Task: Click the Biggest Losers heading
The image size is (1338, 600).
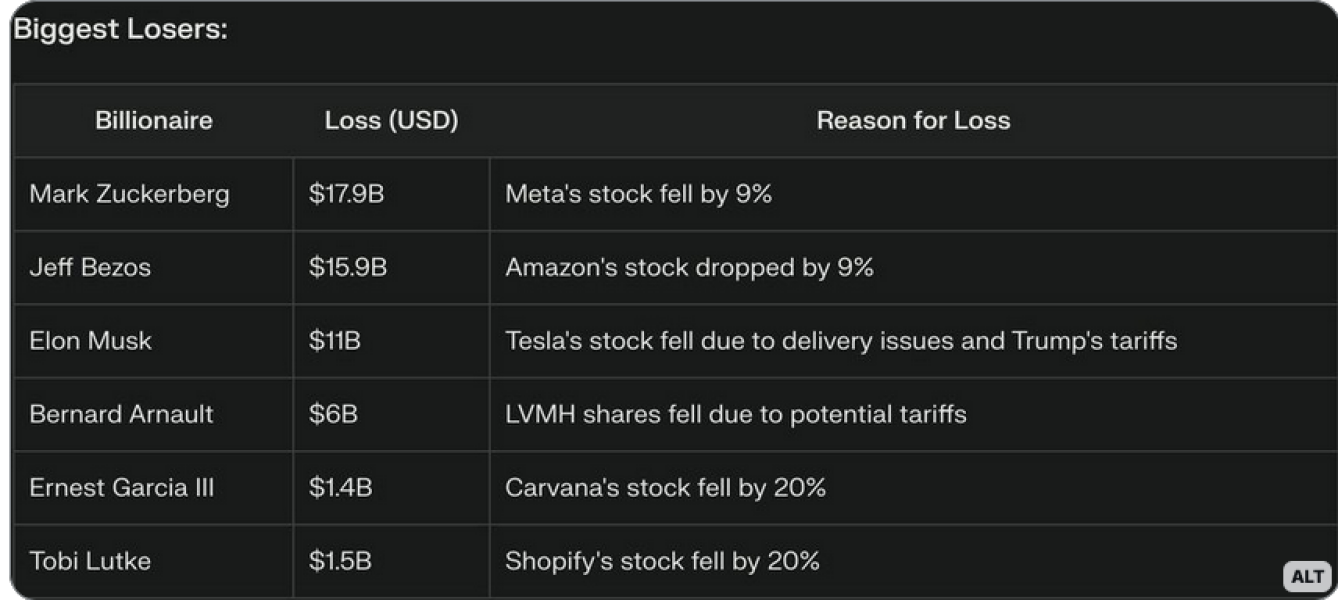Action: tap(120, 30)
